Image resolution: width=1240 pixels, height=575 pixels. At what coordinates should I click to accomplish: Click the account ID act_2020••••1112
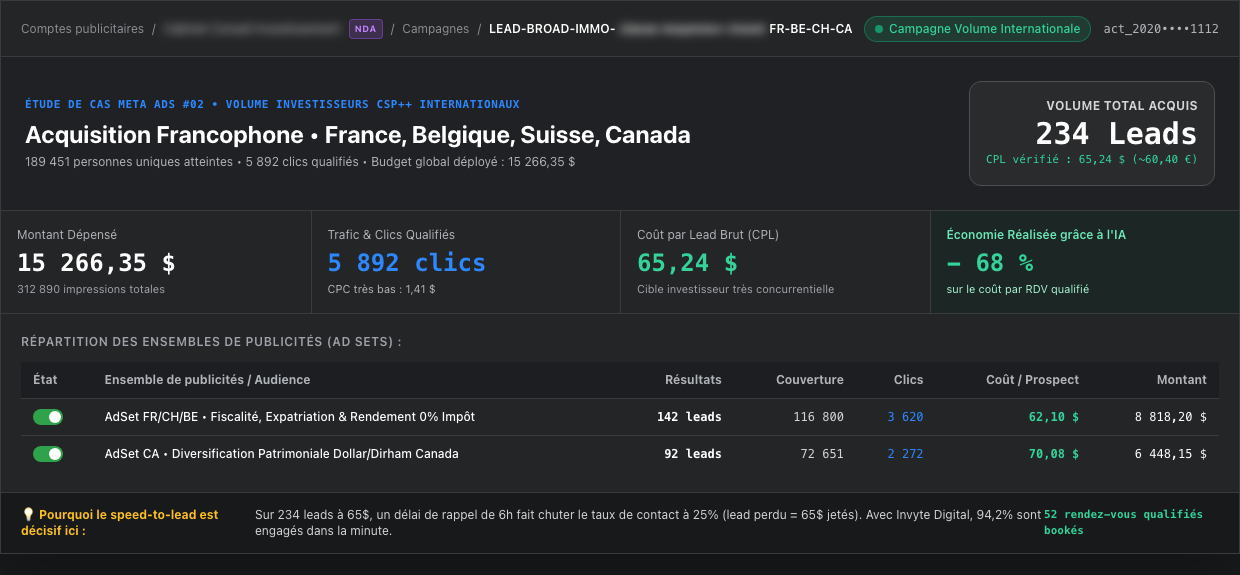(1161, 29)
